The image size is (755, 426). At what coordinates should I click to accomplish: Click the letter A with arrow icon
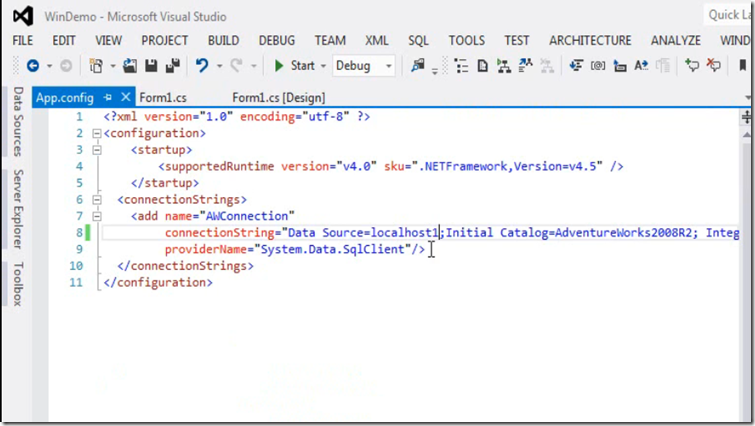[641, 65]
